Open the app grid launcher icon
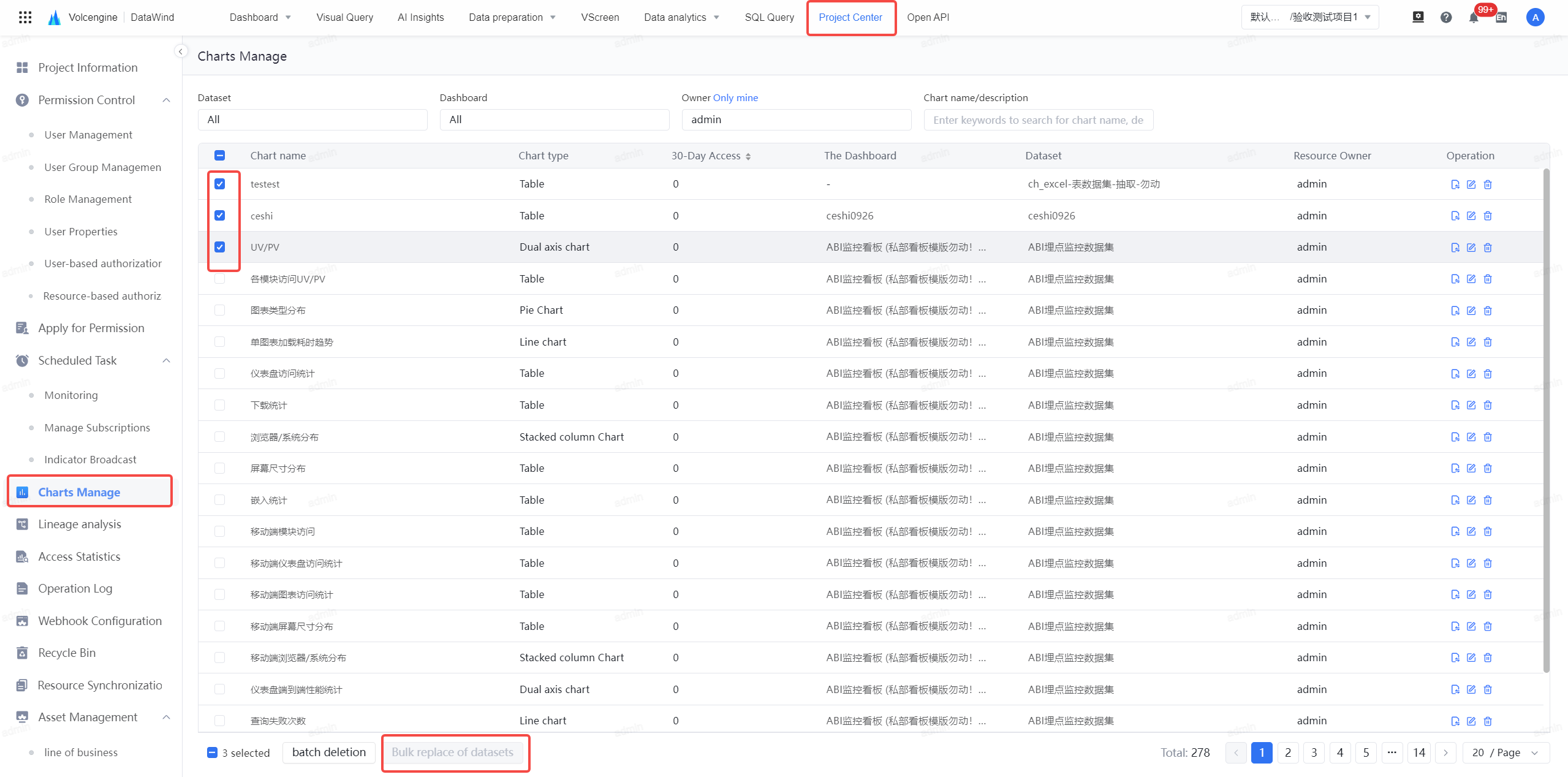This screenshot has width=1568, height=777. pyautogui.click(x=25, y=17)
